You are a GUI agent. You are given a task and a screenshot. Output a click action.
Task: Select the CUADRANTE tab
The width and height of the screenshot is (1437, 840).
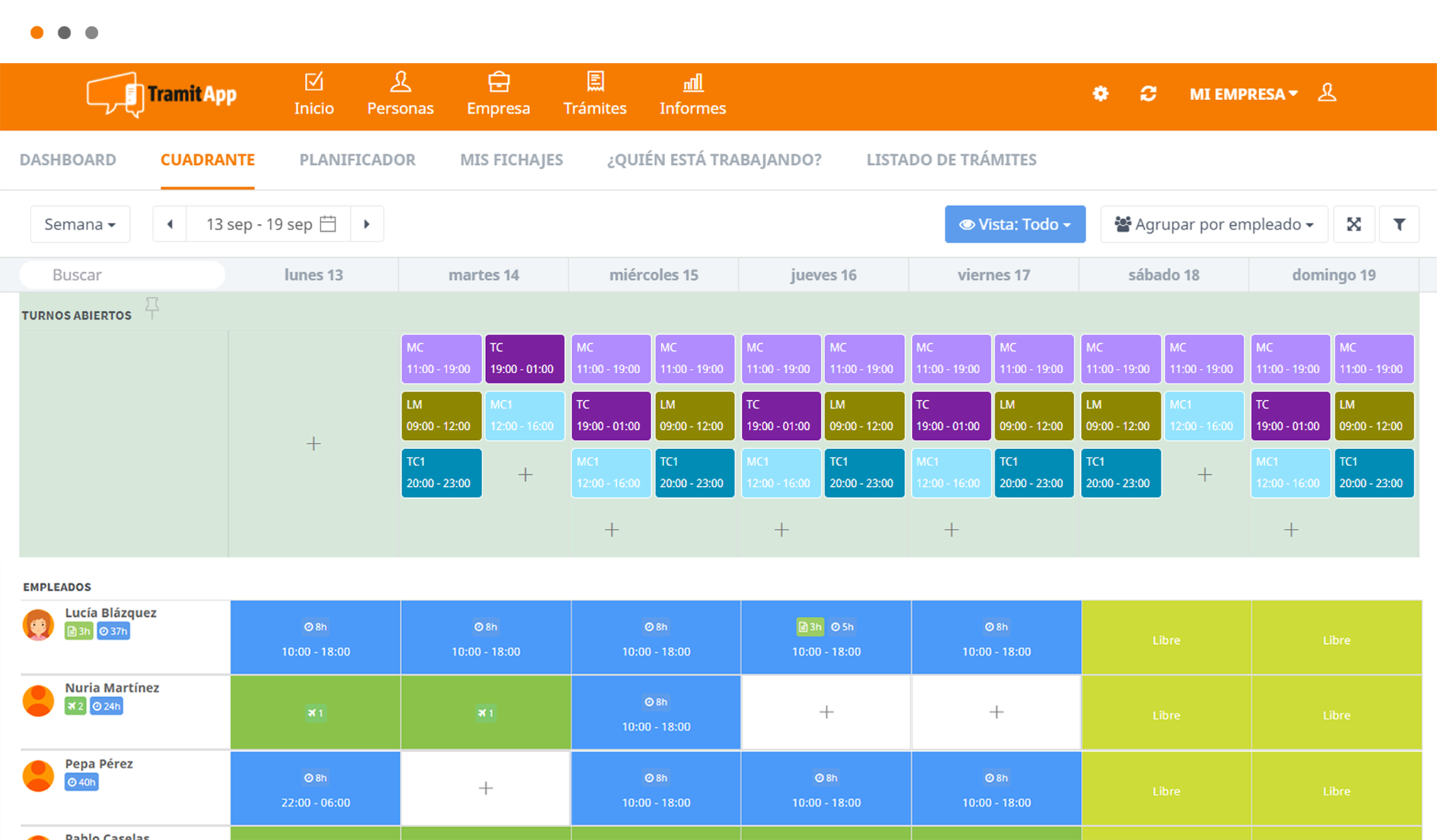[x=208, y=160]
